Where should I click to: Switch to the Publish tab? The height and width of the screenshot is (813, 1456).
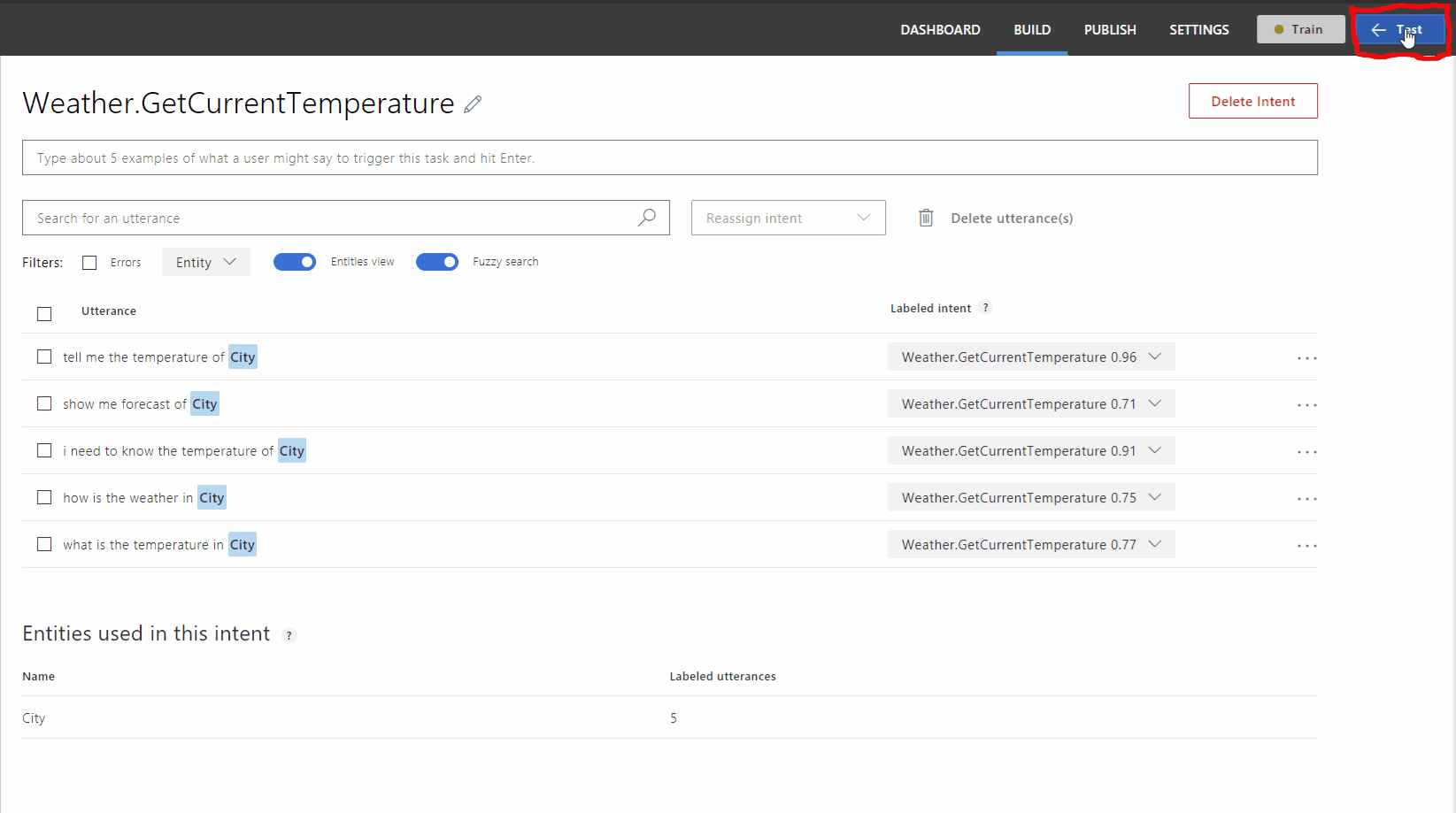point(1110,29)
